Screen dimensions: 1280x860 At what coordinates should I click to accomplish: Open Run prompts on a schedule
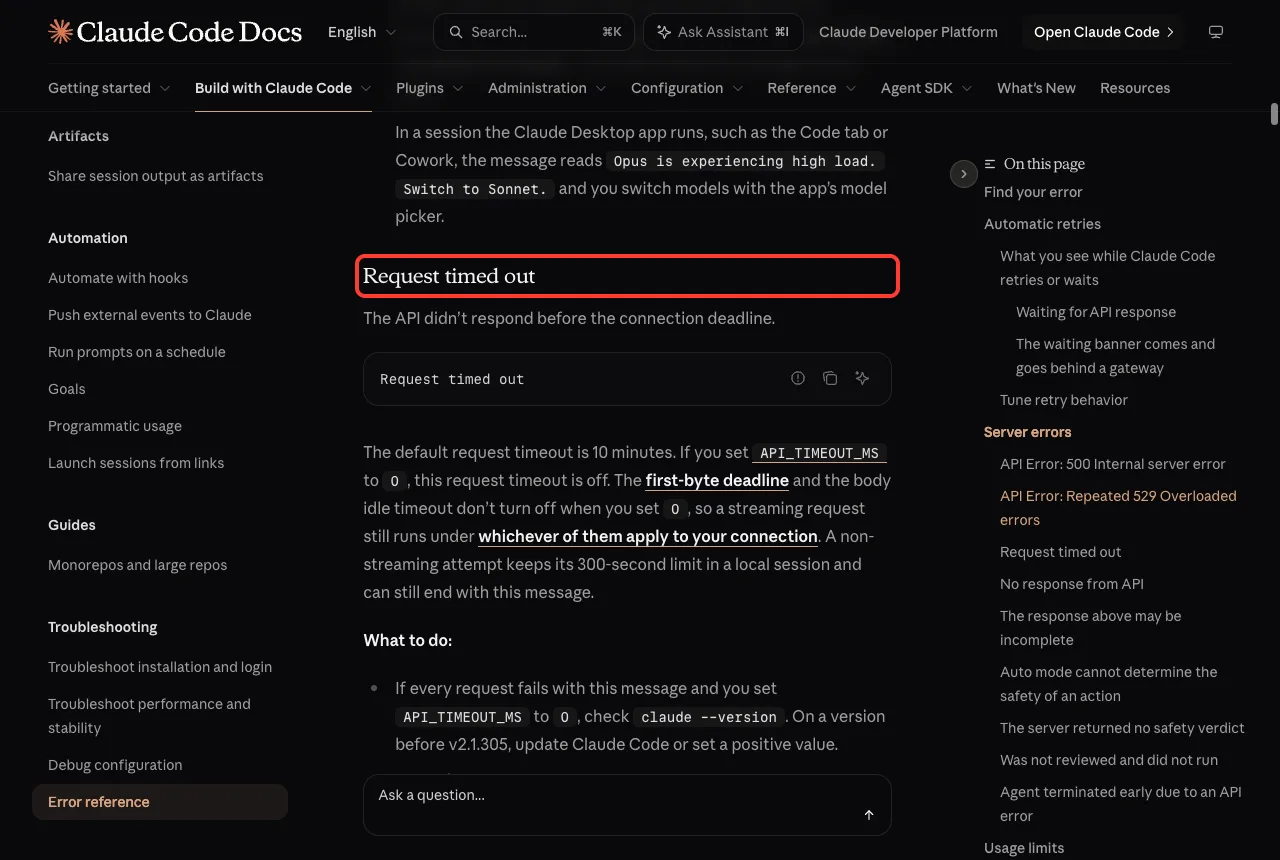click(x=137, y=352)
